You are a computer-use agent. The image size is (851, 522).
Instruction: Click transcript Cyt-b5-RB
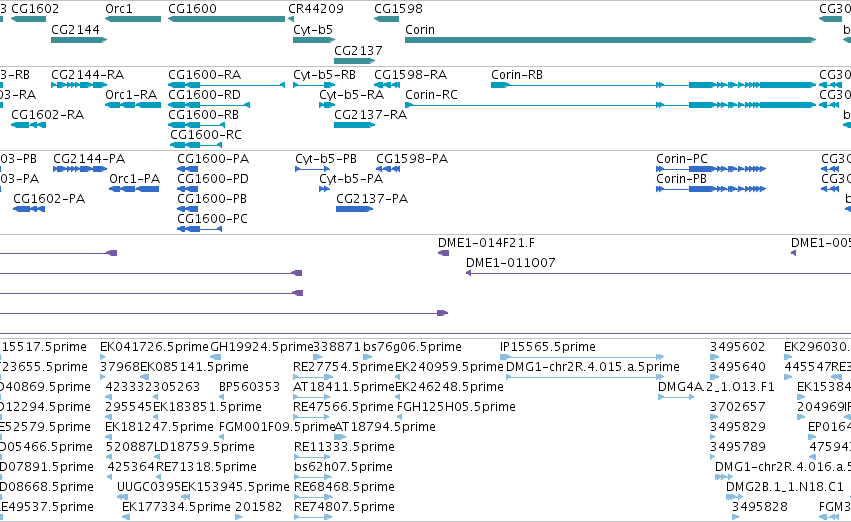[x=314, y=85]
